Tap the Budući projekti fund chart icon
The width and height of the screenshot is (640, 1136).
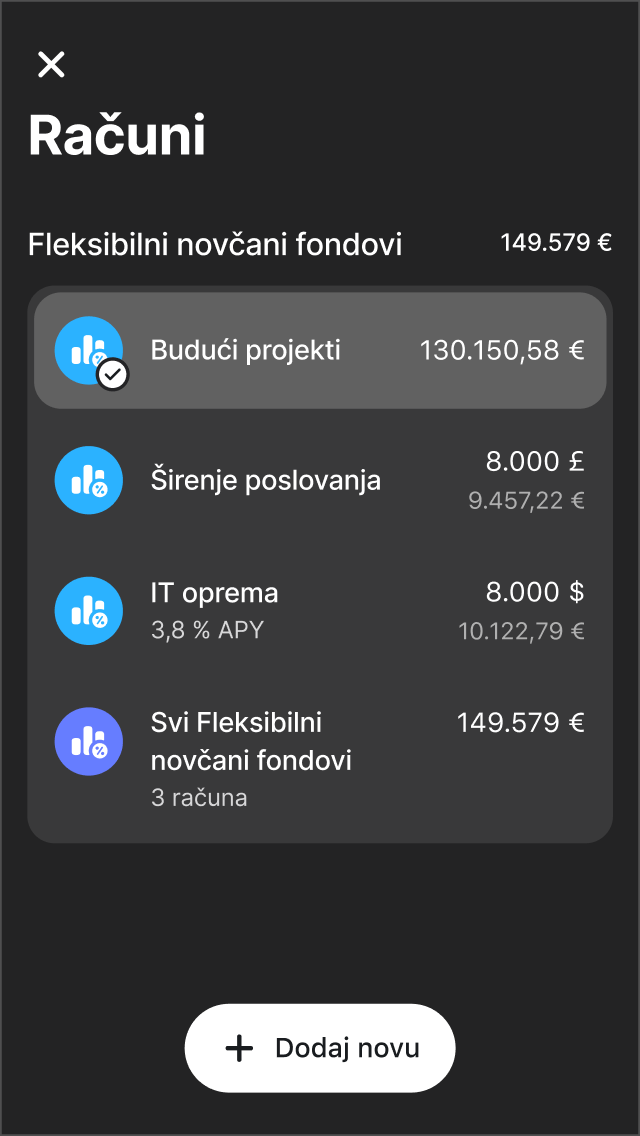click(88, 350)
